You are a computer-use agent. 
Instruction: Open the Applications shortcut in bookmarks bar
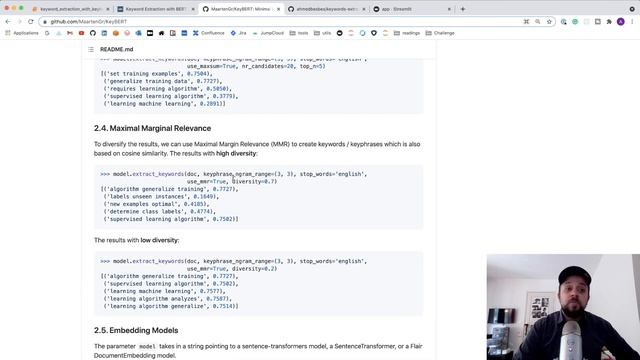22,33
